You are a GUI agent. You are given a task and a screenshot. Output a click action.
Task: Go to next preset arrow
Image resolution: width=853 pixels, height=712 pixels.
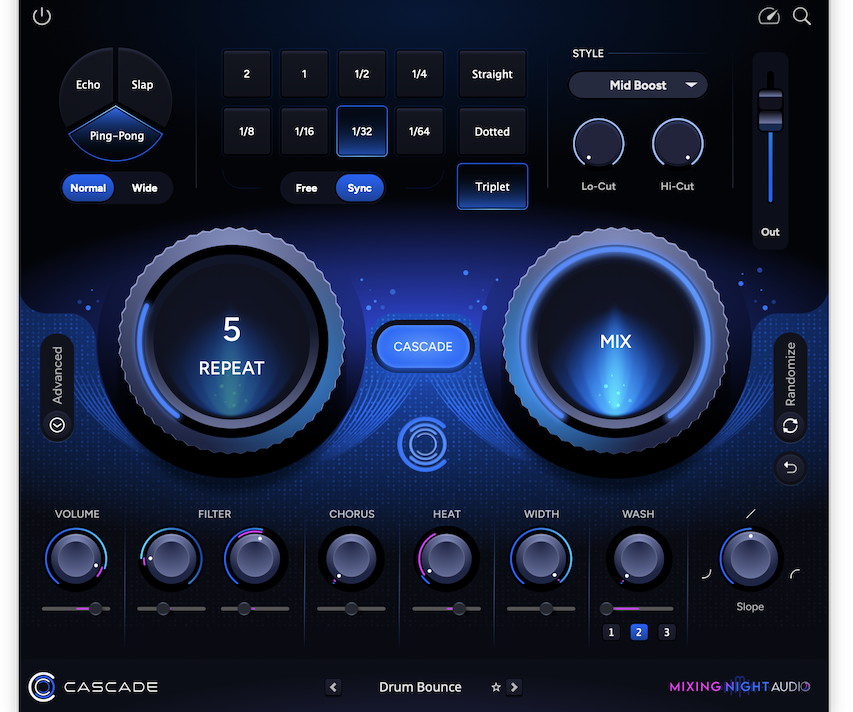coord(514,687)
